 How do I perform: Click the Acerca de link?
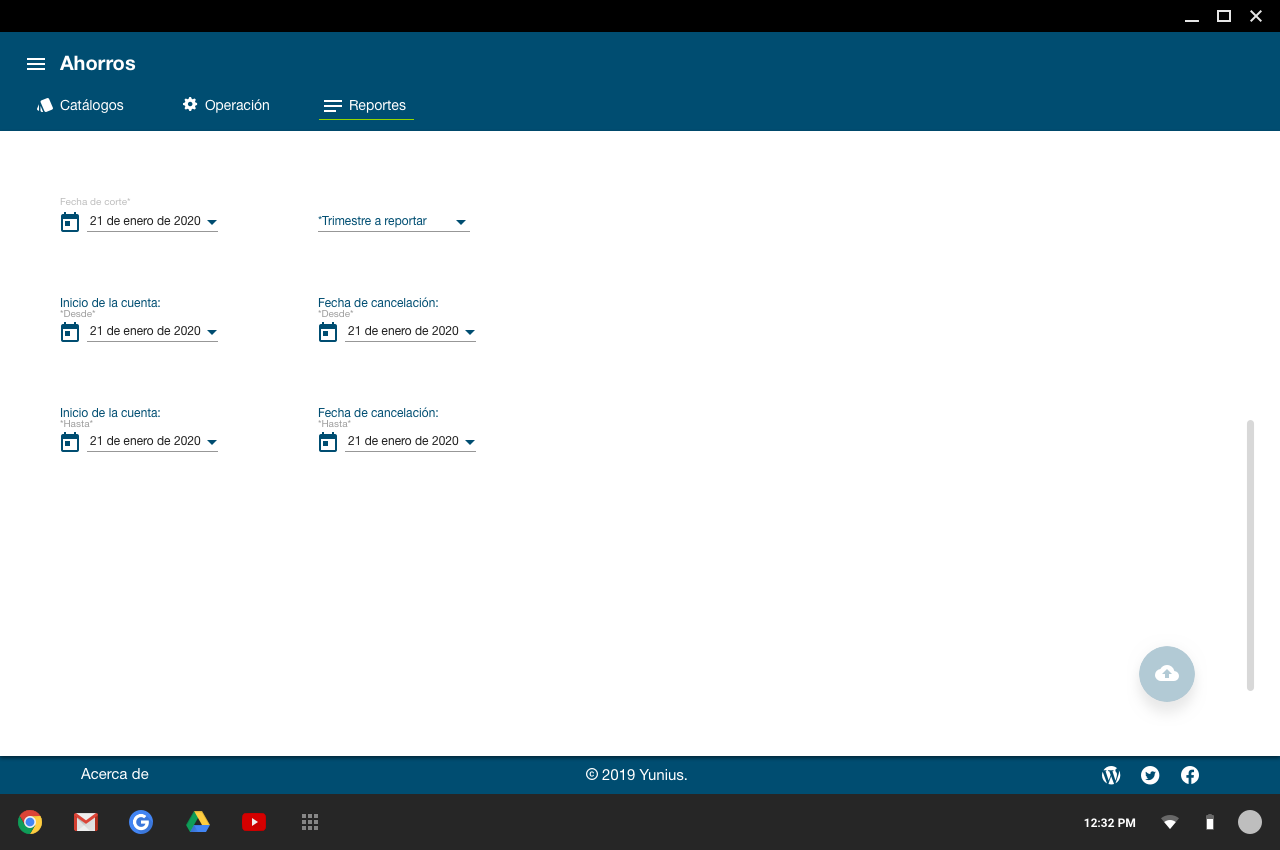[x=115, y=774]
